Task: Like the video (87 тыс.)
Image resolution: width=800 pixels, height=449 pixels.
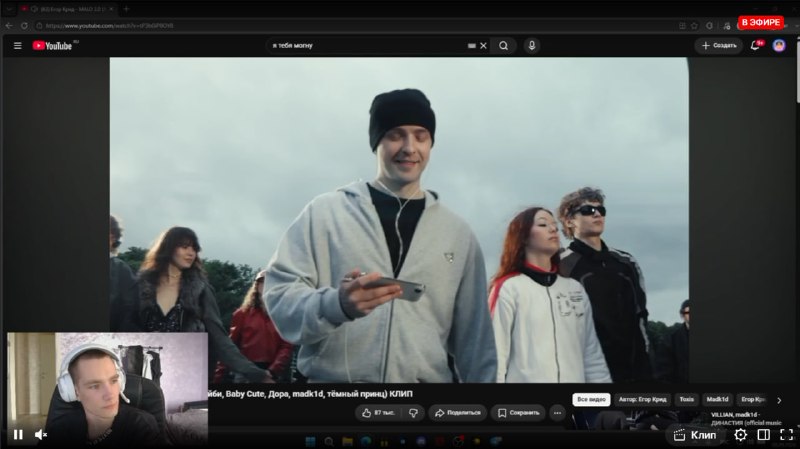Action: click(x=378, y=413)
